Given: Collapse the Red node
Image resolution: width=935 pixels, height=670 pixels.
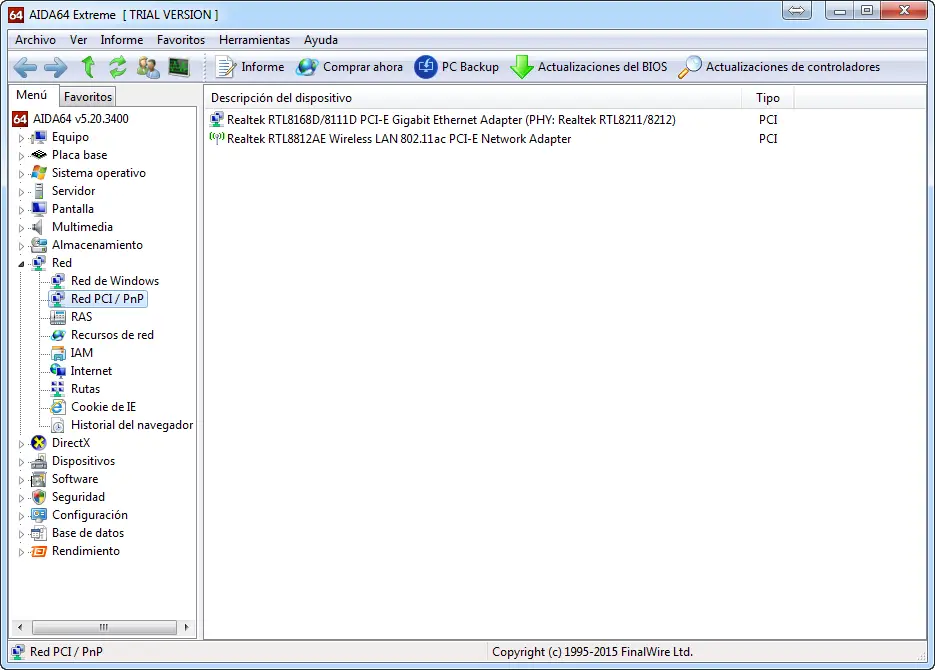Looking at the screenshot, I should tap(21, 264).
